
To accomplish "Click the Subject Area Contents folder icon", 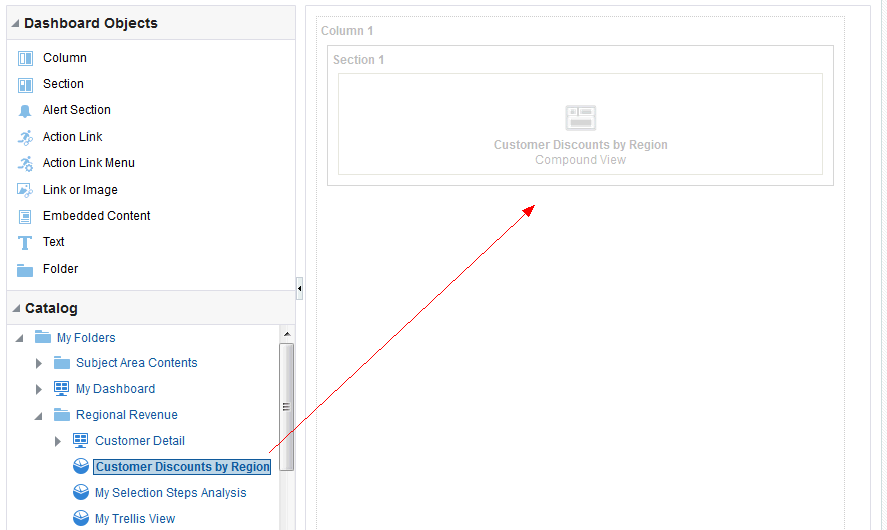I will pos(62,363).
